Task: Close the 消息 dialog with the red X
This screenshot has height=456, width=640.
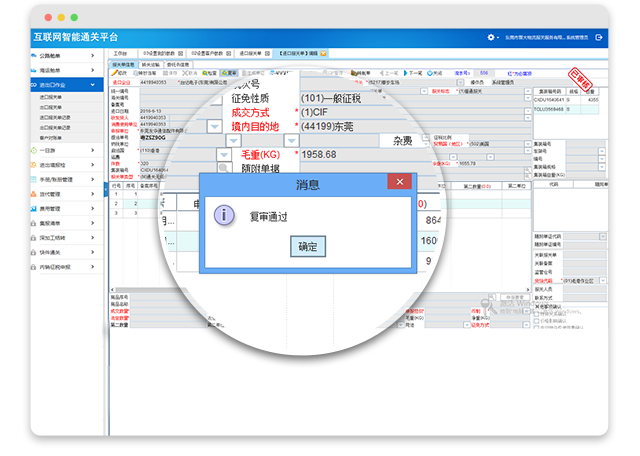Action: 400,183
